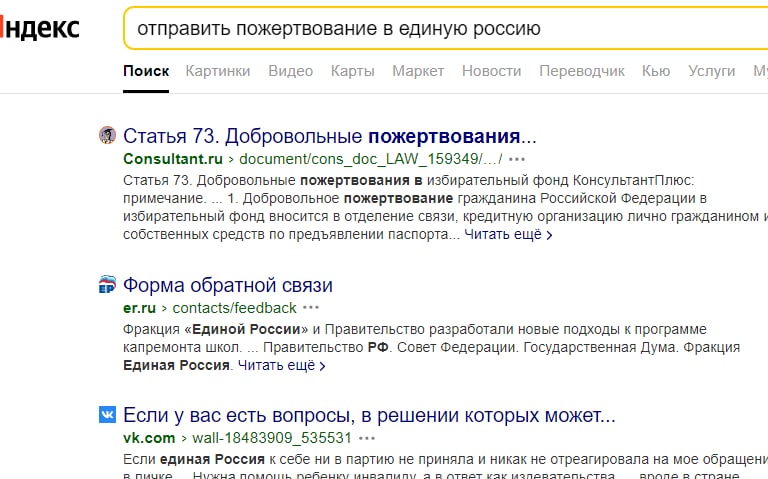Open the result 'Если у вас есть вопросы...'

point(369,415)
